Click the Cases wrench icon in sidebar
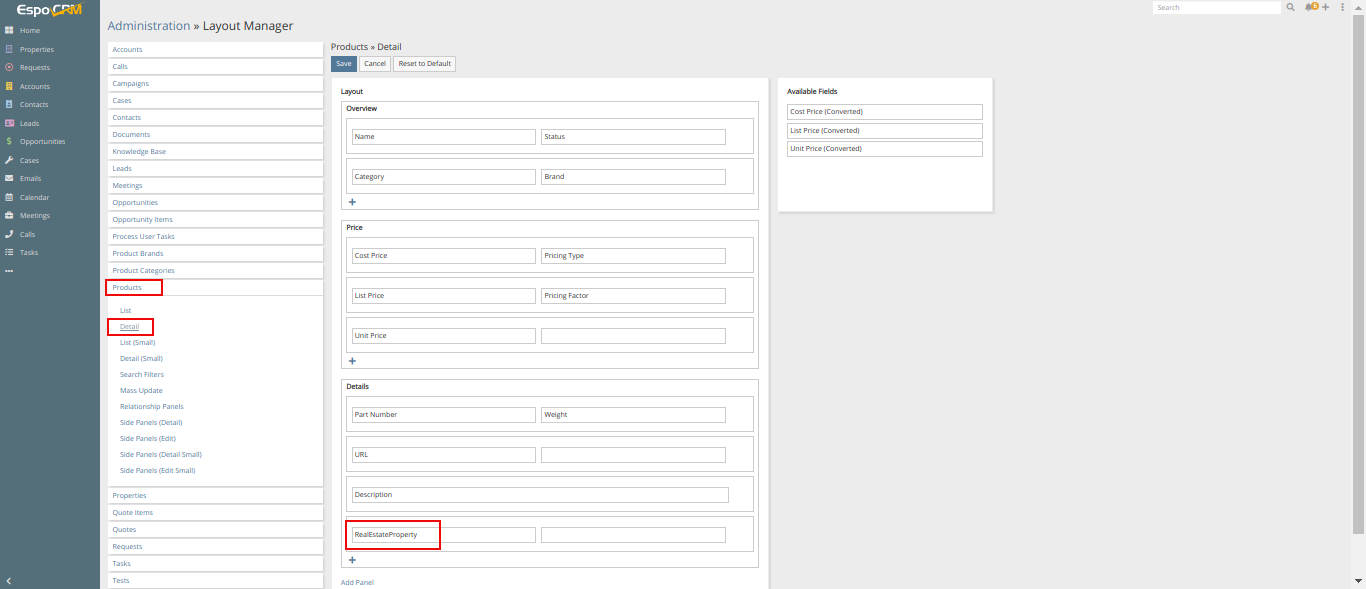The width and height of the screenshot is (1366, 589). tap(9, 160)
